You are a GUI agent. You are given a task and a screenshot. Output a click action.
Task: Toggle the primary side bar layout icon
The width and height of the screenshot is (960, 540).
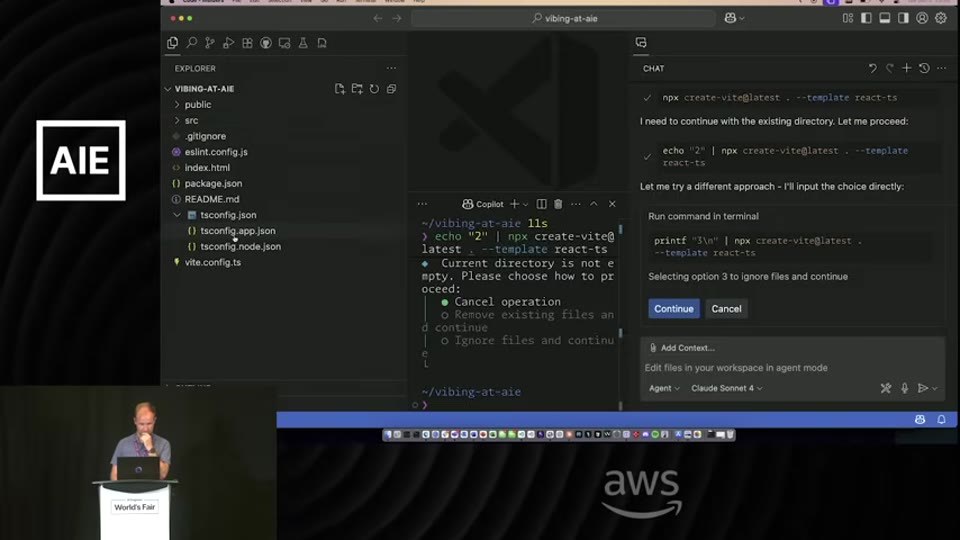click(x=866, y=18)
